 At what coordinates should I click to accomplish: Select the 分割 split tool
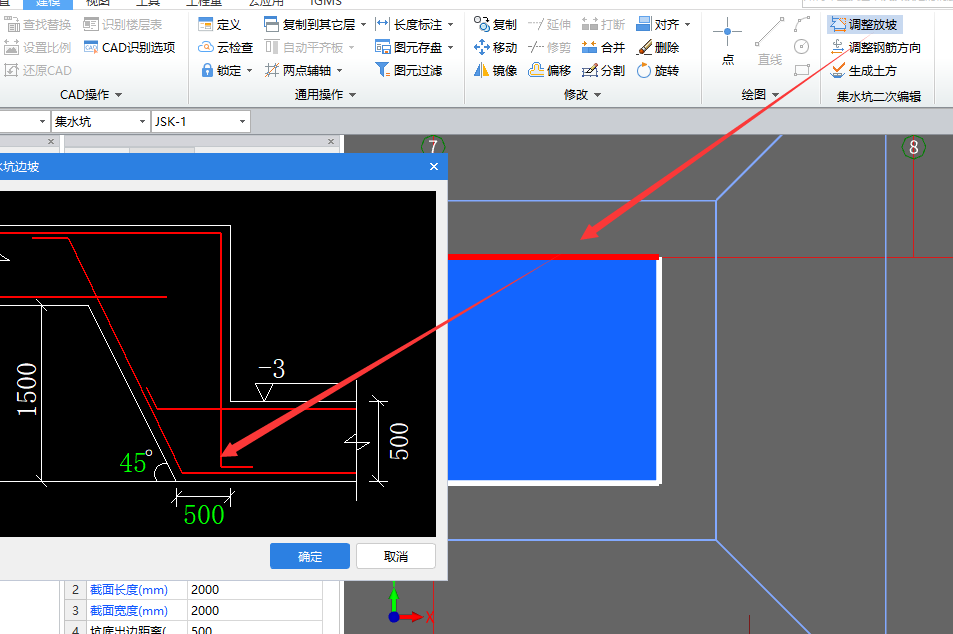pyautogui.click(x=604, y=71)
